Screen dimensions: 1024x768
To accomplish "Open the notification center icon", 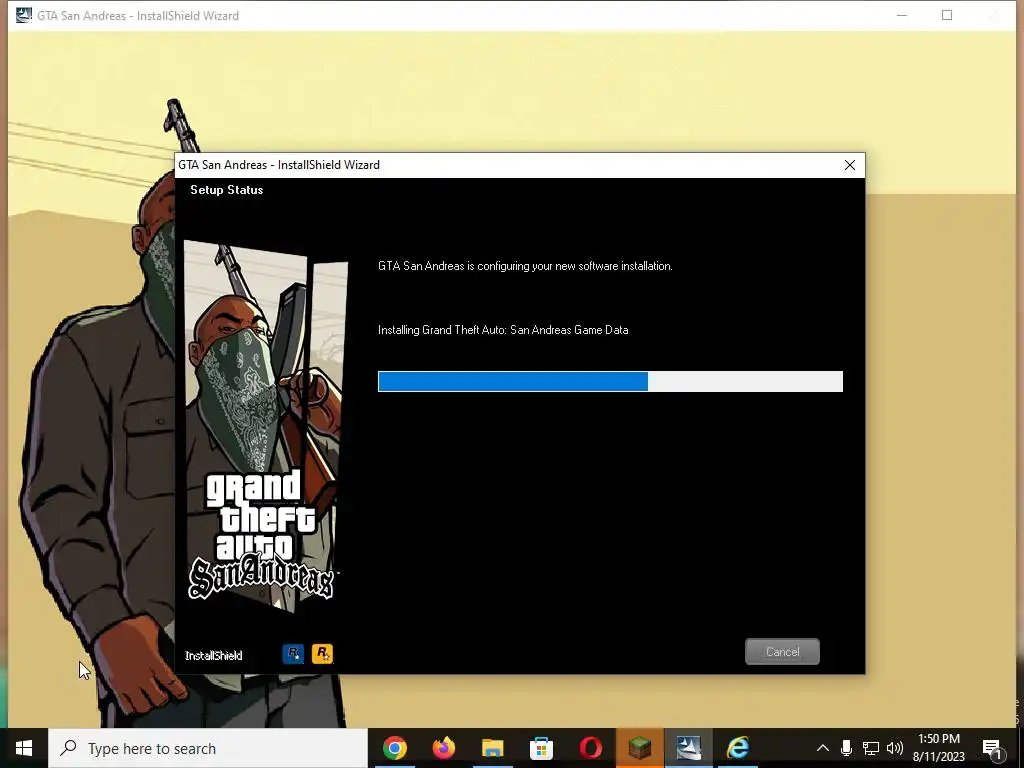I will (993, 749).
